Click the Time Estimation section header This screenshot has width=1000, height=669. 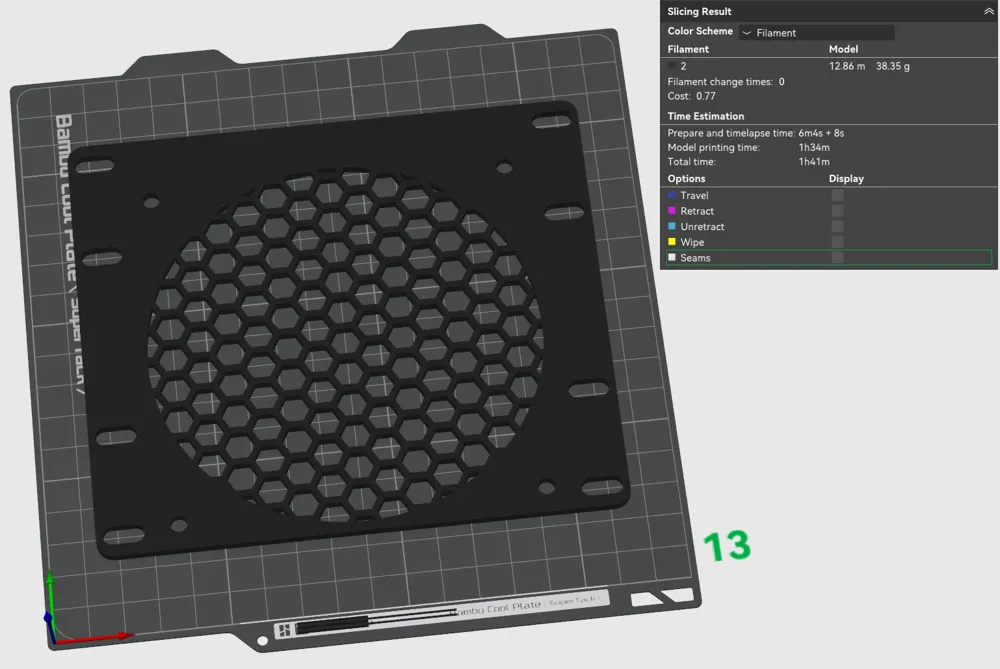(x=705, y=116)
